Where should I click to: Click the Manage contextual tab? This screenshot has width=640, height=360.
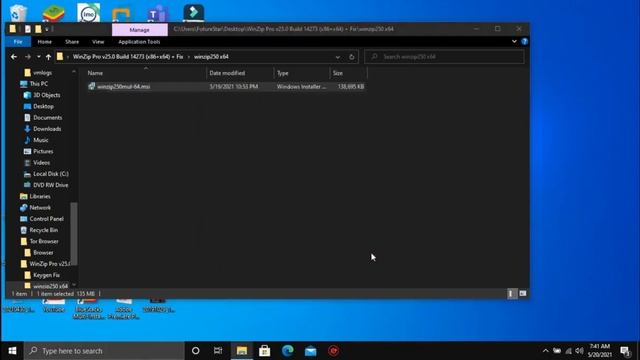(140, 30)
